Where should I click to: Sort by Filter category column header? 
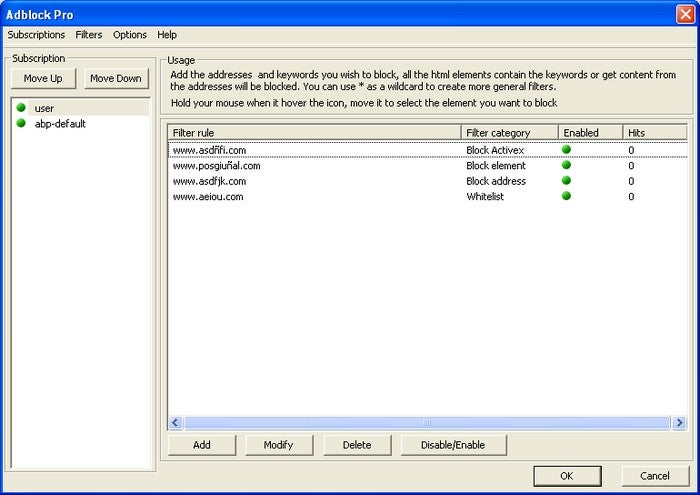pyautogui.click(x=510, y=133)
